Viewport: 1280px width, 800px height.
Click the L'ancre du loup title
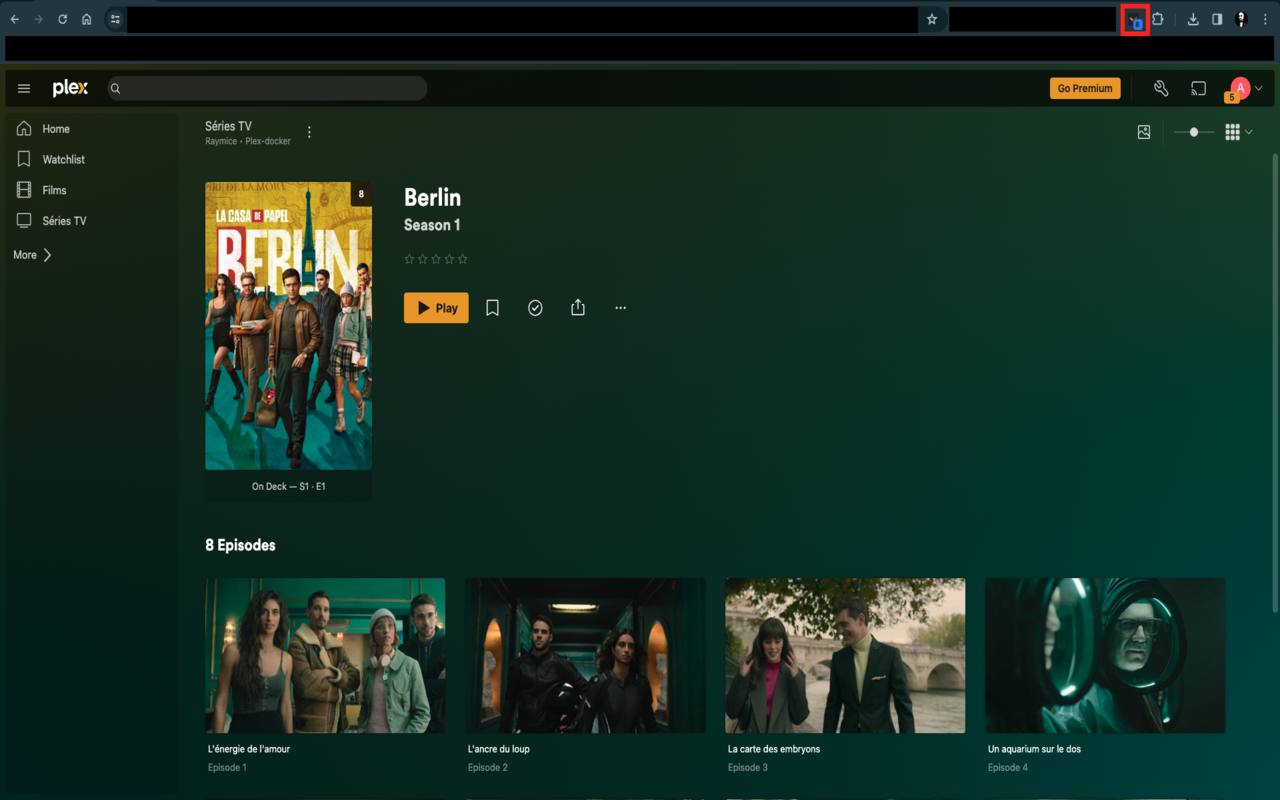pos(498,749)
